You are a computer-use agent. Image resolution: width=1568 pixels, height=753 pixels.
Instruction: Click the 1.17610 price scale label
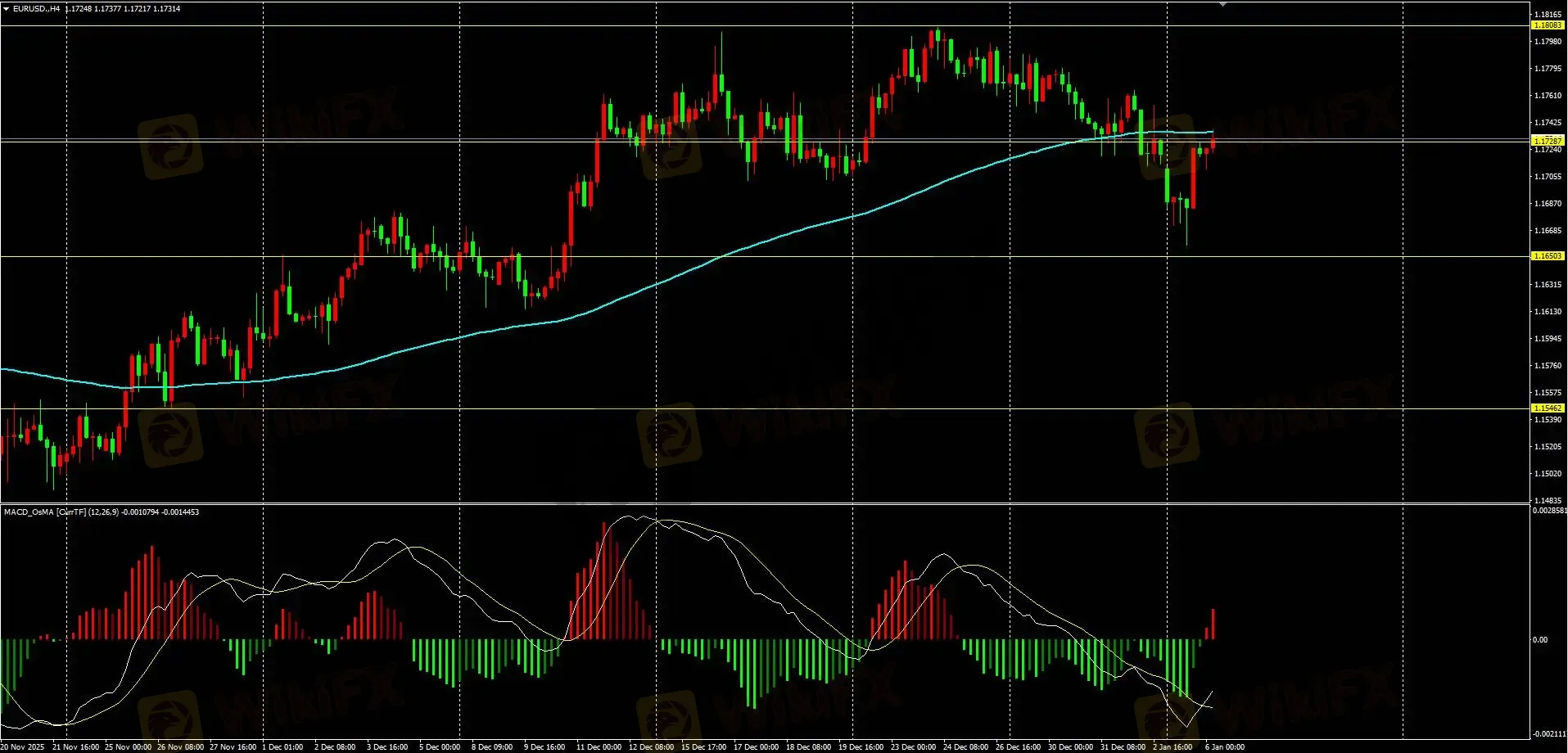click(x=1548, y=96)
